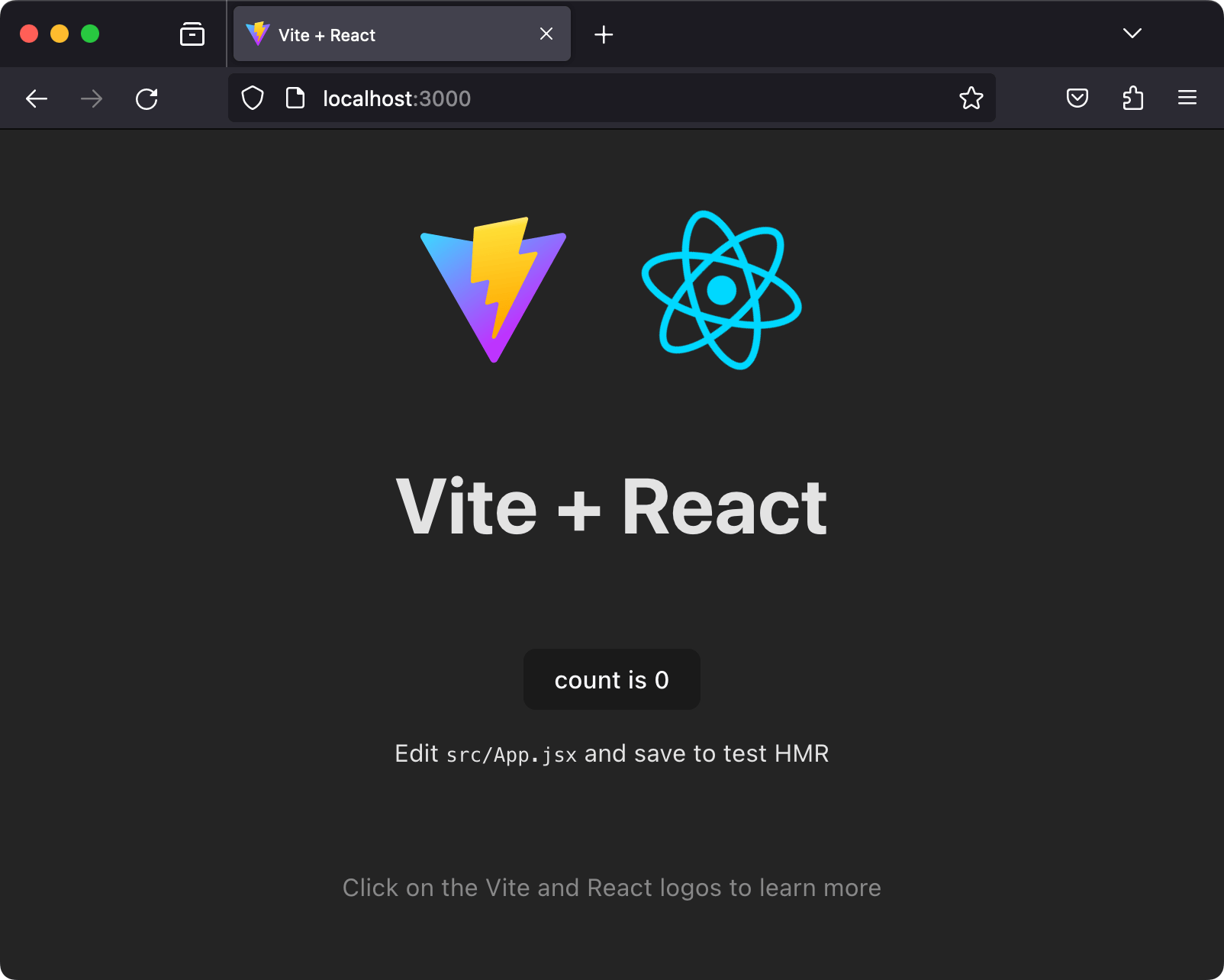The height and width of the screenshot is (980, 1224).
Task: Go back to previous page
Action: [37, 98]
